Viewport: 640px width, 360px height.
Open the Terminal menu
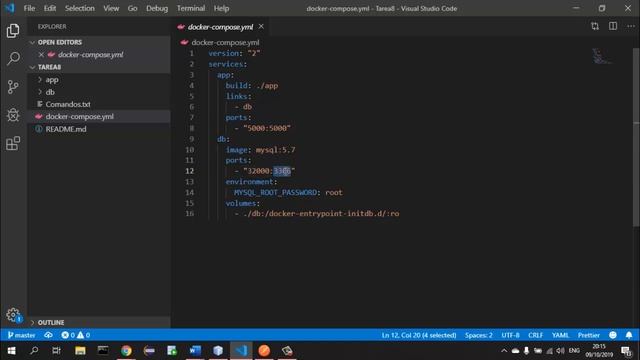pyautogui.click(x=191, y=8)
